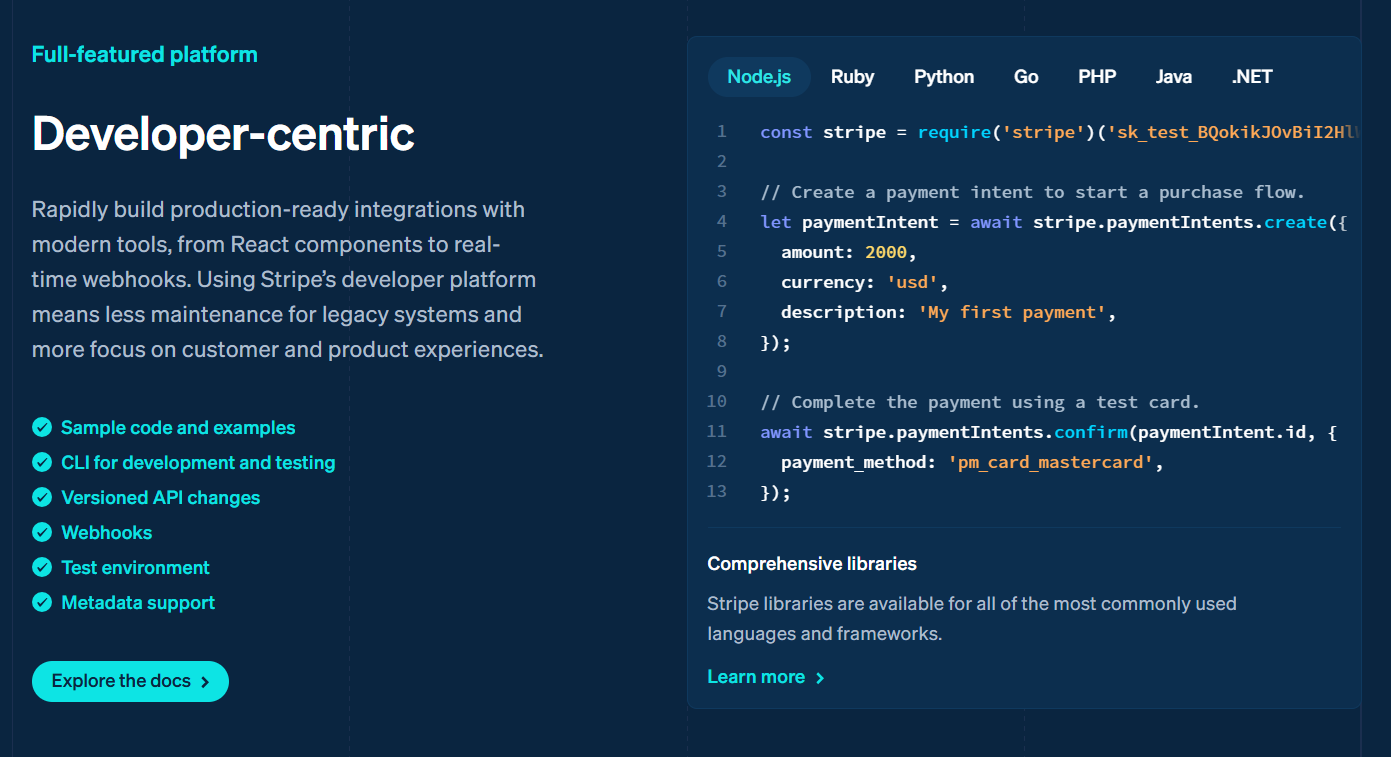Viewport: 1391px width, 757px height.
Task: Click the Explore the docs button
Action: click(x=130, y=681)
